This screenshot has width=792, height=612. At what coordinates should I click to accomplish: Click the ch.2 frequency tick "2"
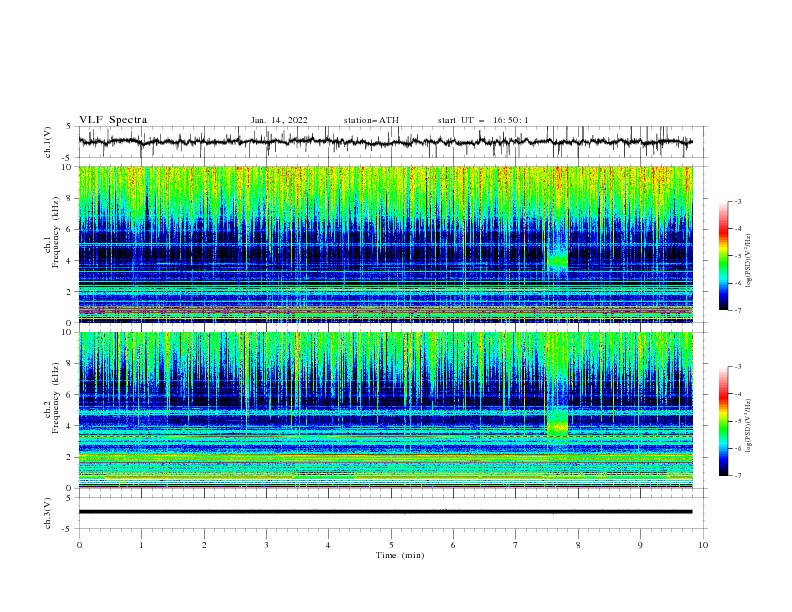(x=70, y=457)
